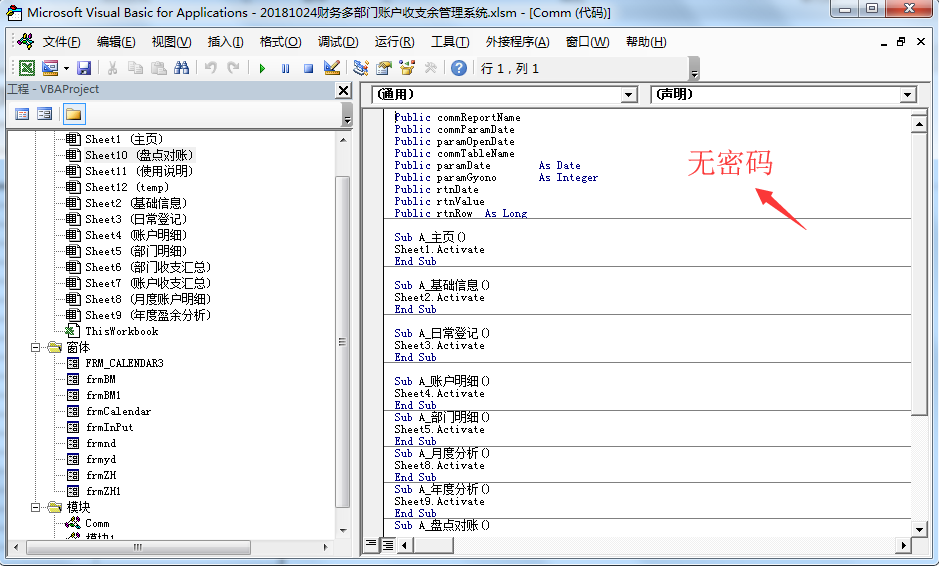
Task: Open the 帮助(H) menu
Action: tap(646, 42)
